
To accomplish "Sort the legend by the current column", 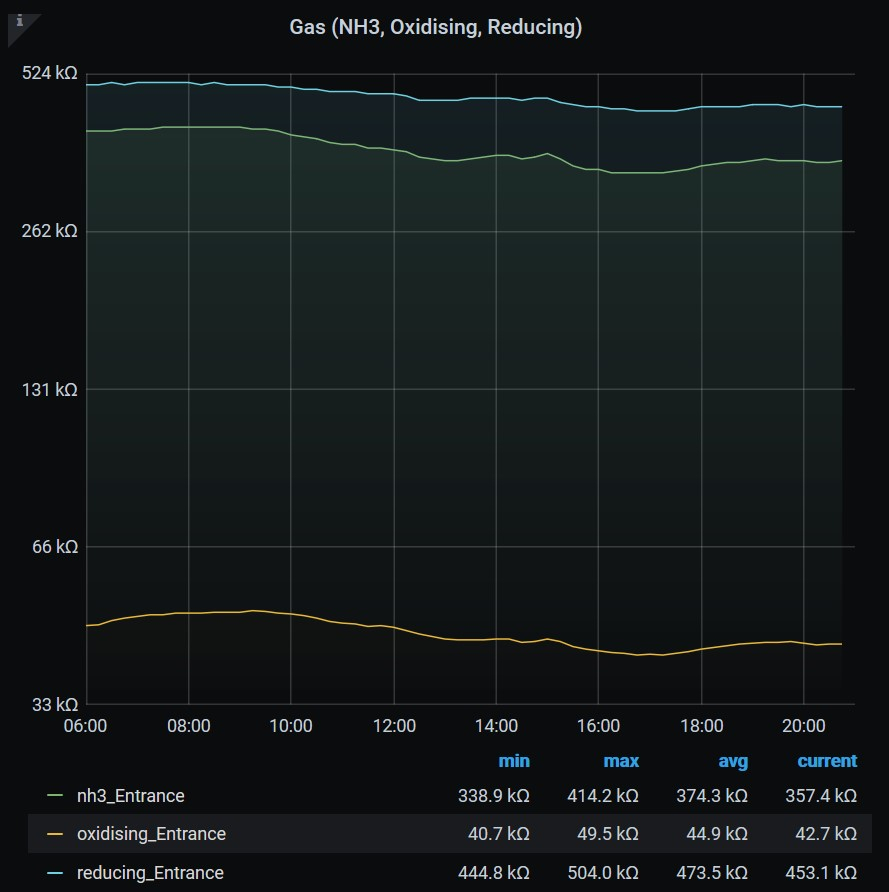I will tap(826, 761).
